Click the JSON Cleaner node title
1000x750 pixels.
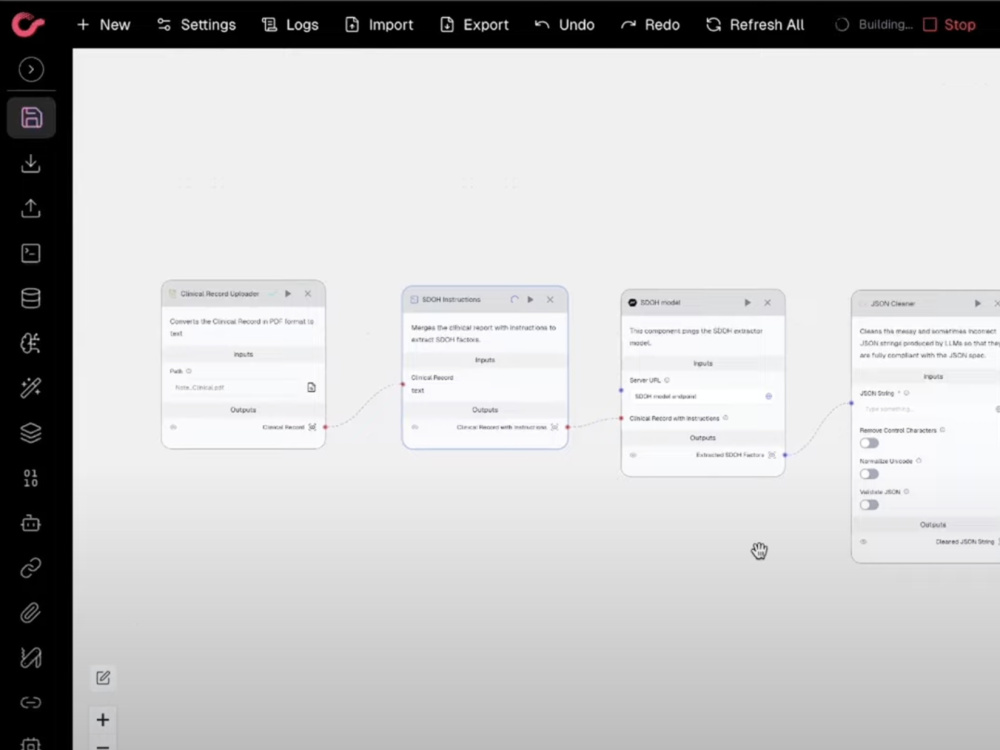click(893, 304)
